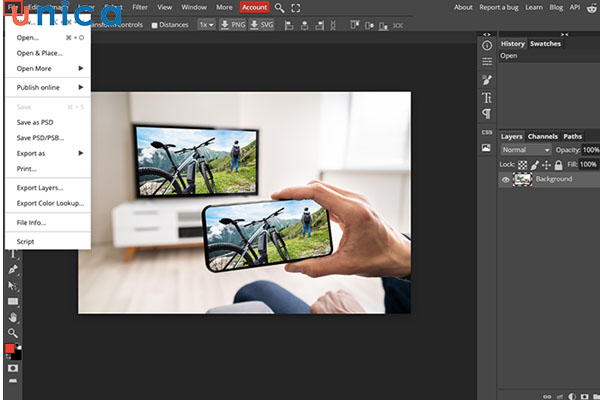
Task: Open the 1x export scale dropdown
Action: point(205,24)
